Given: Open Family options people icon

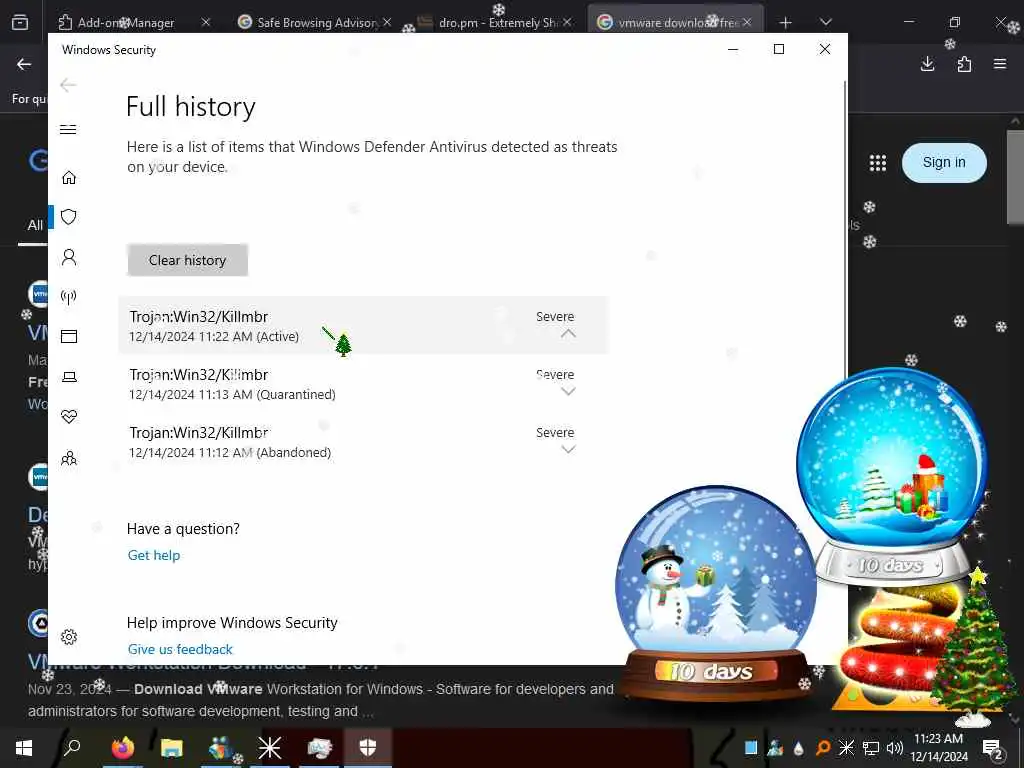Looking at the screenshot, I should [69, 458].
